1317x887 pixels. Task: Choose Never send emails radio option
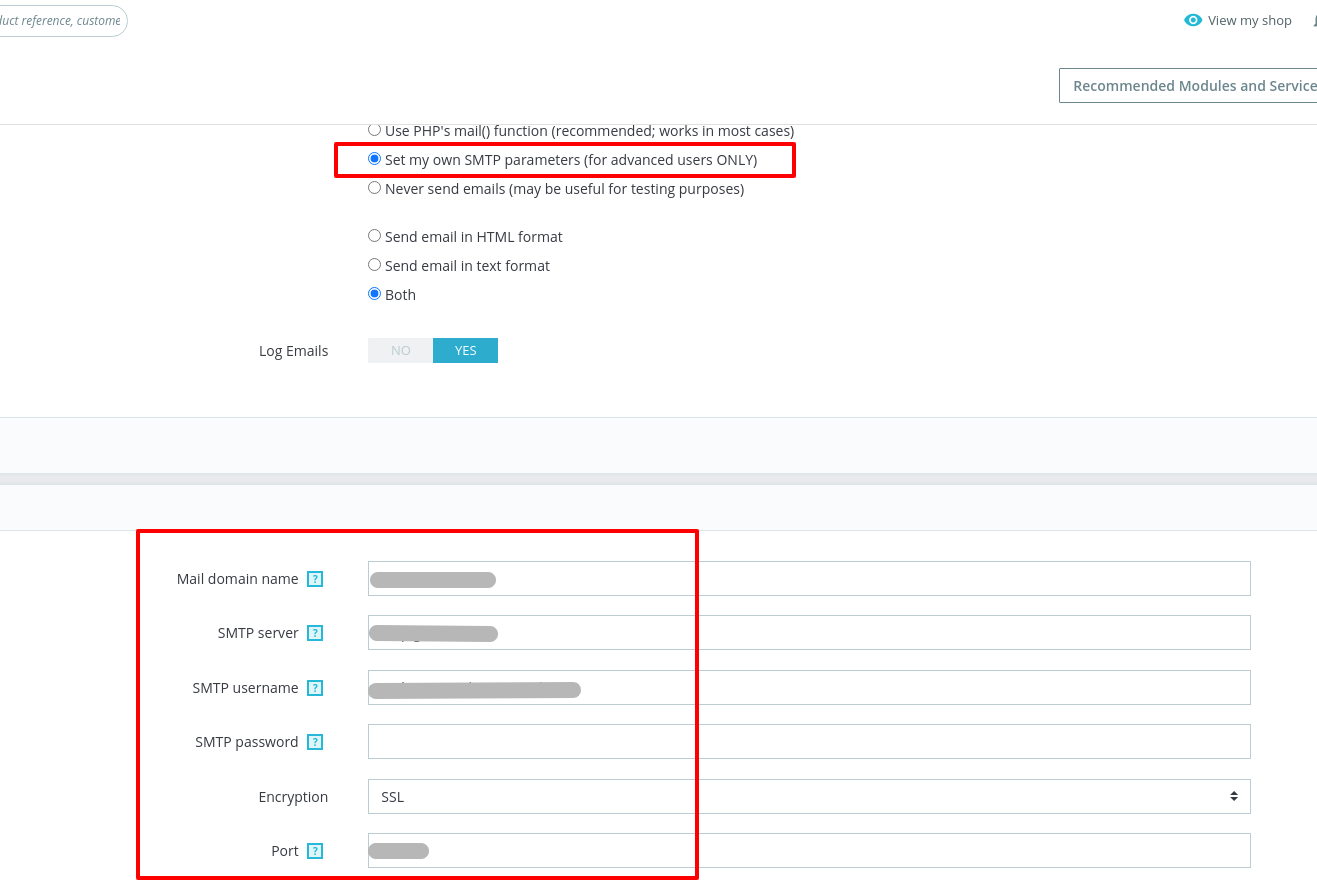(x=375, y=188)
